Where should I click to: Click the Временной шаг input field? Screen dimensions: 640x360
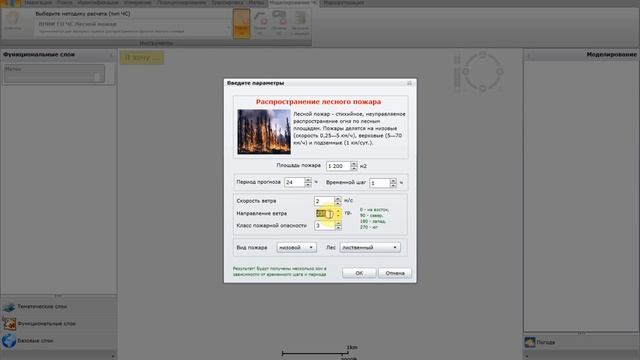[380, 183]
